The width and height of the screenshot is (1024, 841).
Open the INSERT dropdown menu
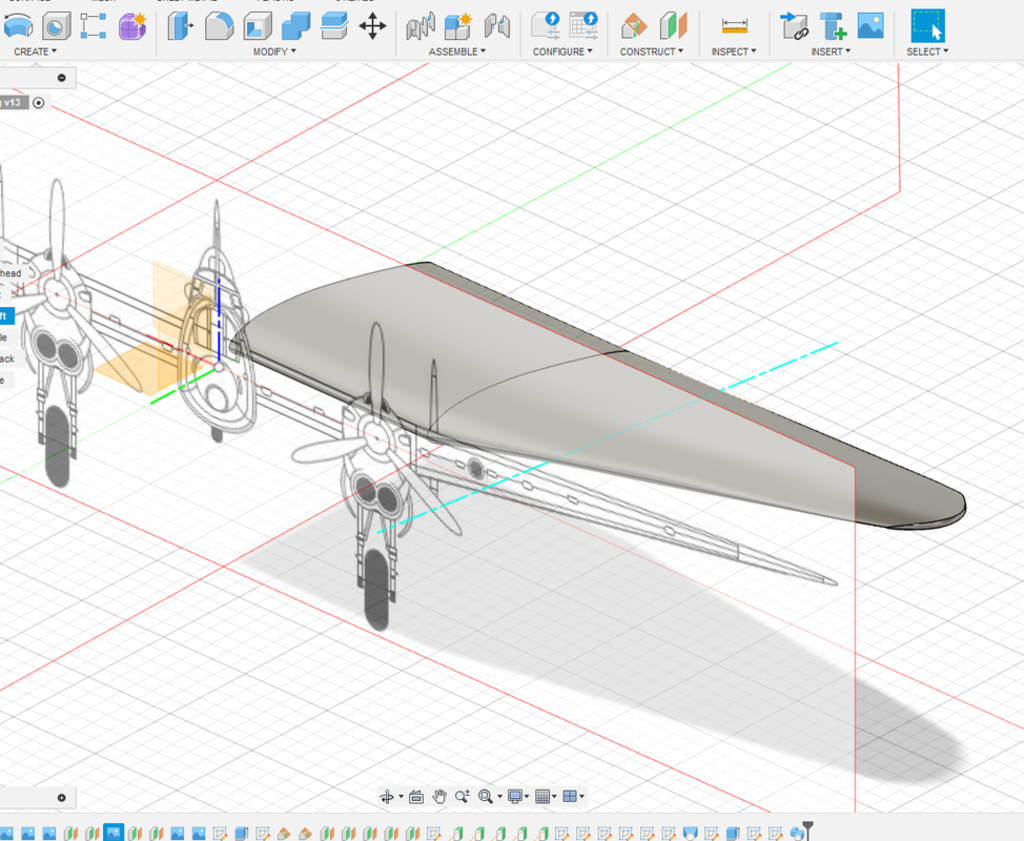831,52
